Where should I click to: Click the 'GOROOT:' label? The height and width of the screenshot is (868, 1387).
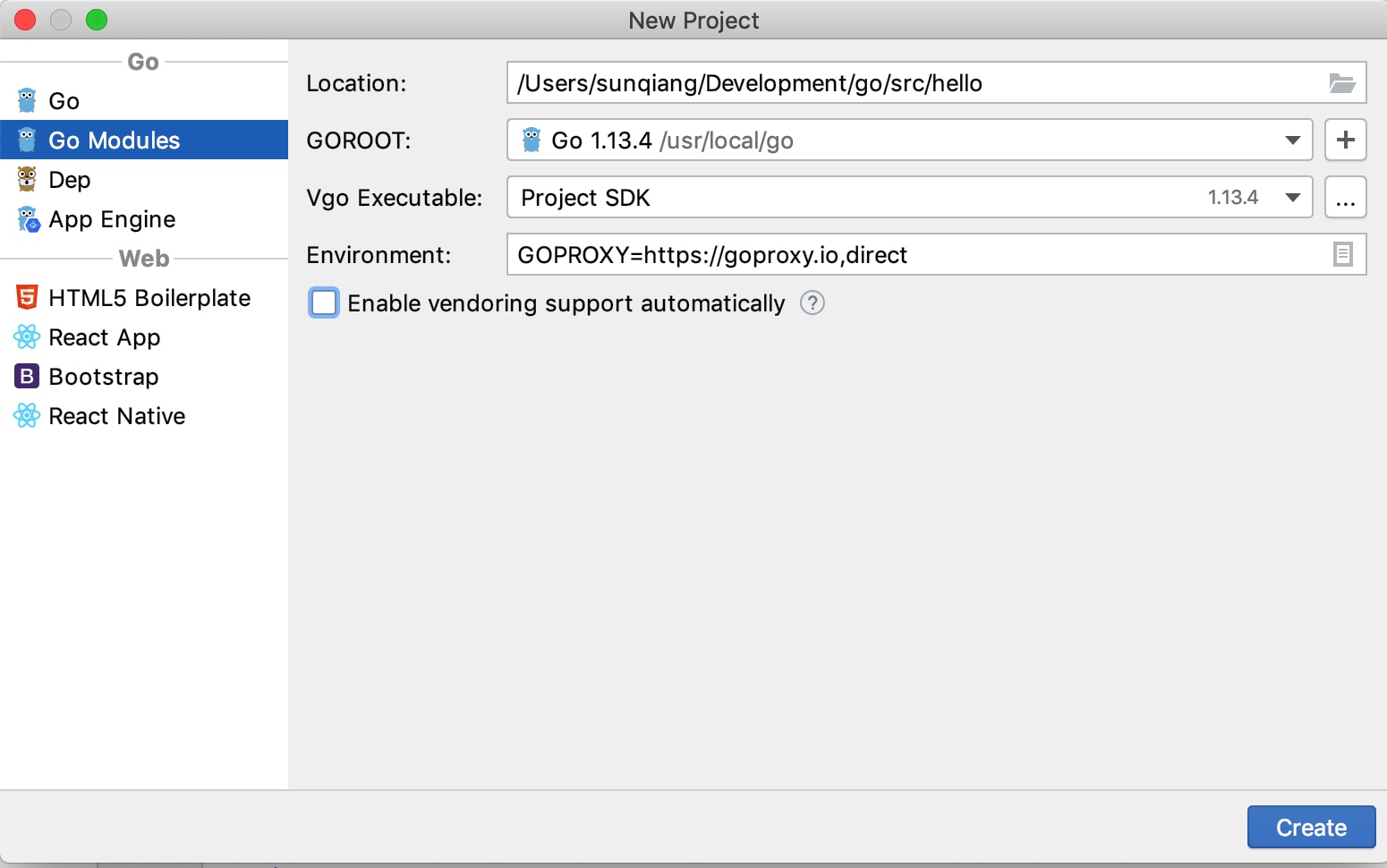[x=358, y=140]
